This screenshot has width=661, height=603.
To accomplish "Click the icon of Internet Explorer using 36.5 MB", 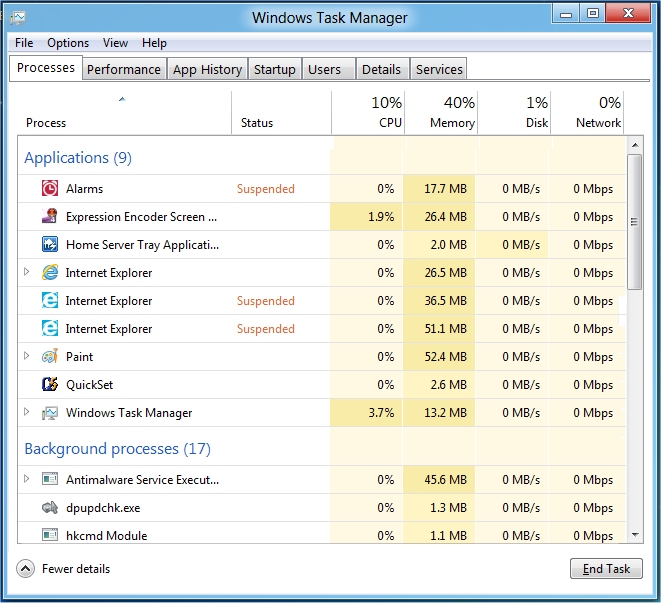I will (x=50, y=301).
